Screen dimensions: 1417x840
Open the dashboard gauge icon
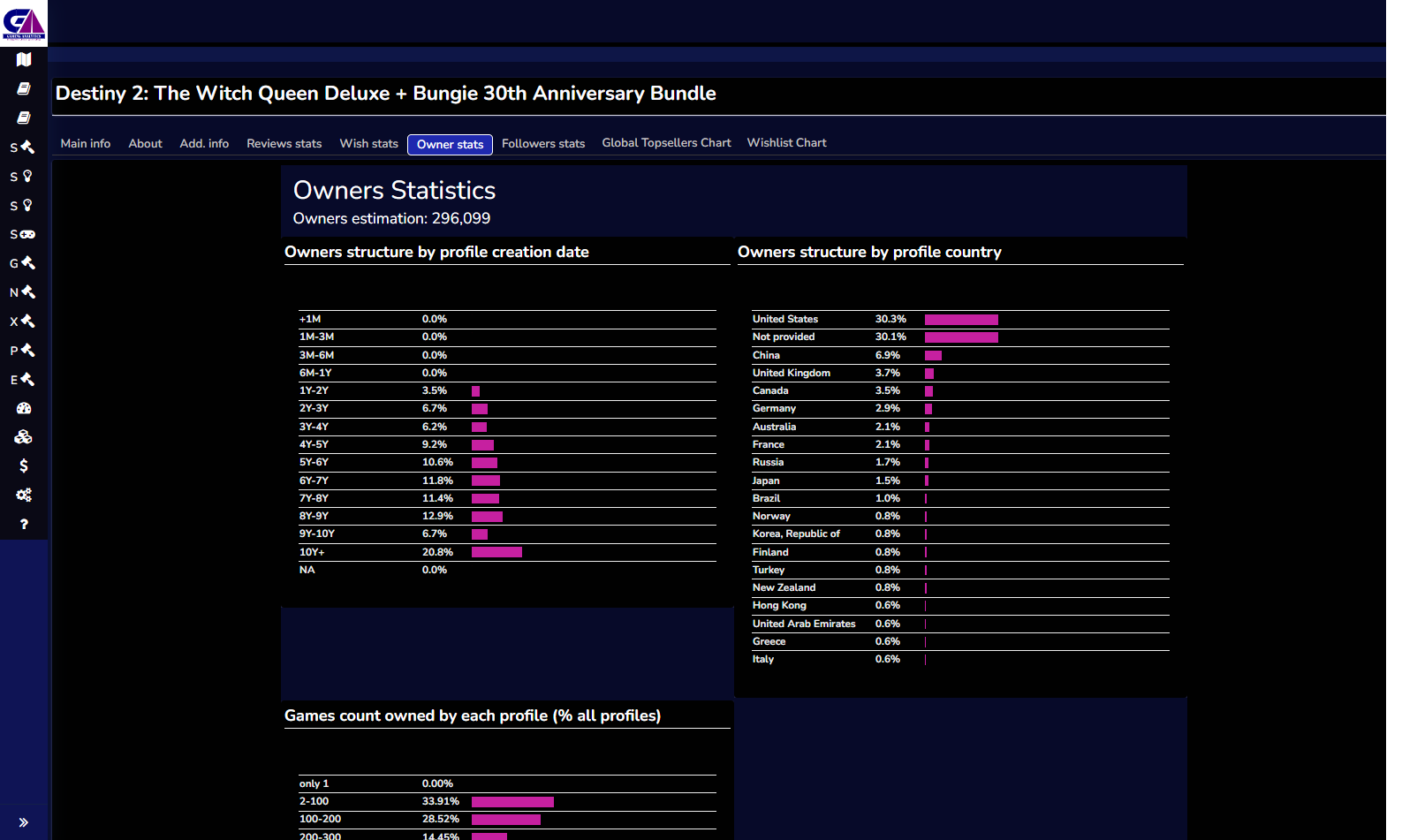[24, 409]
